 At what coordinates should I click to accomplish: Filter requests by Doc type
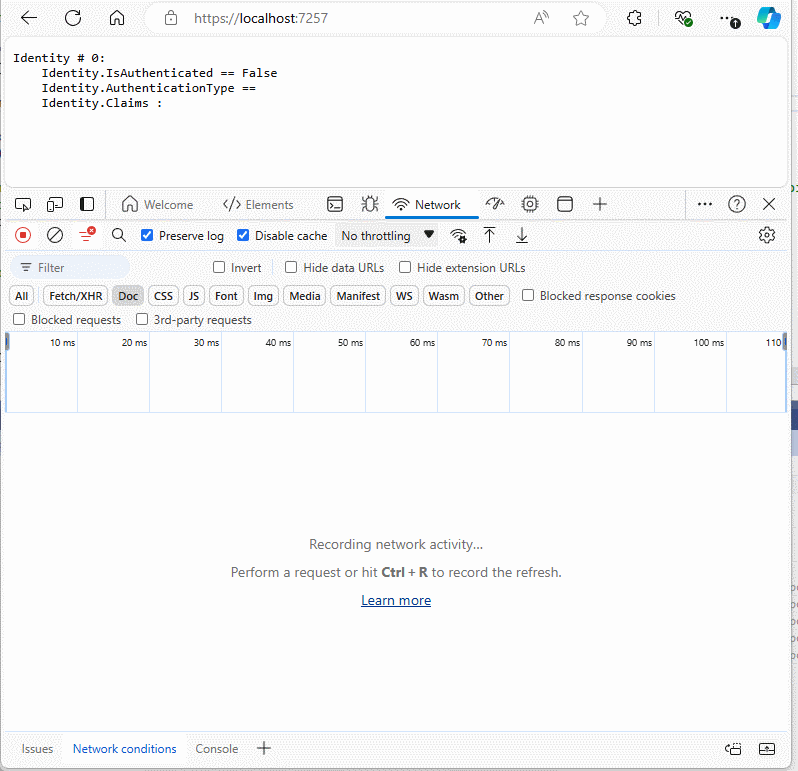(128, 296)
